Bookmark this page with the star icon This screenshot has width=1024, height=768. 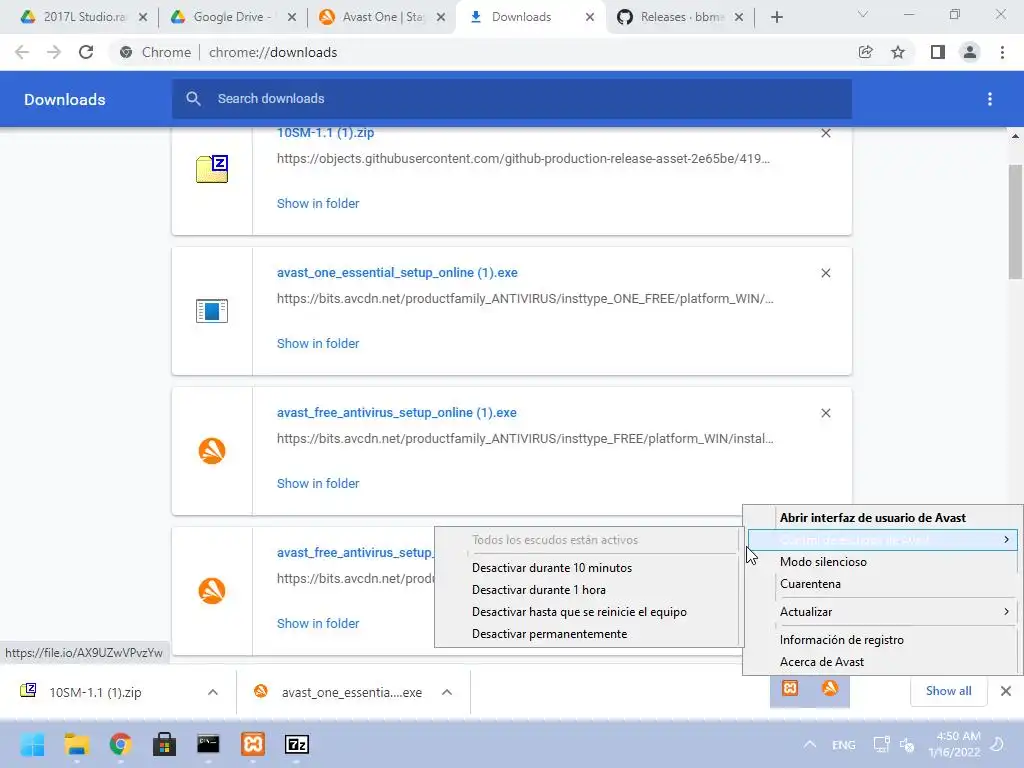898,52
